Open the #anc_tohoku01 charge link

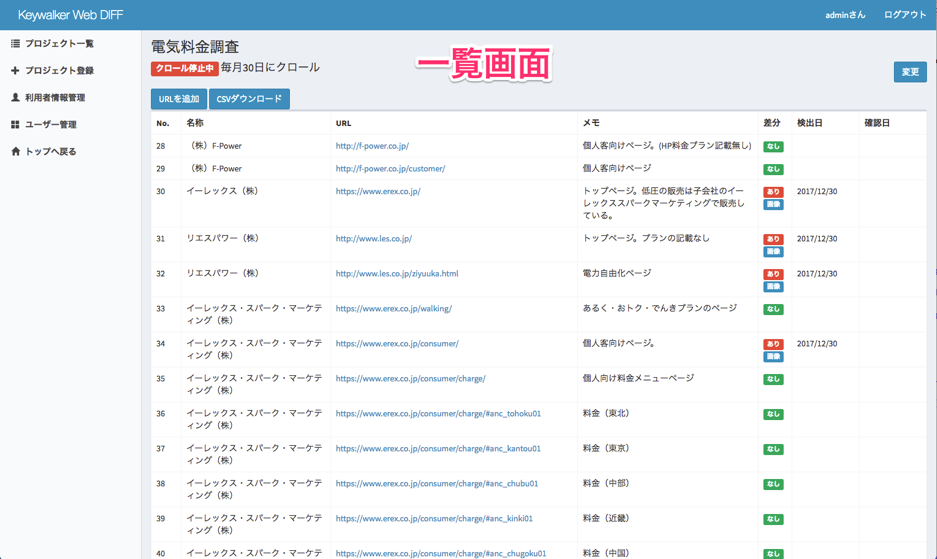438,414
